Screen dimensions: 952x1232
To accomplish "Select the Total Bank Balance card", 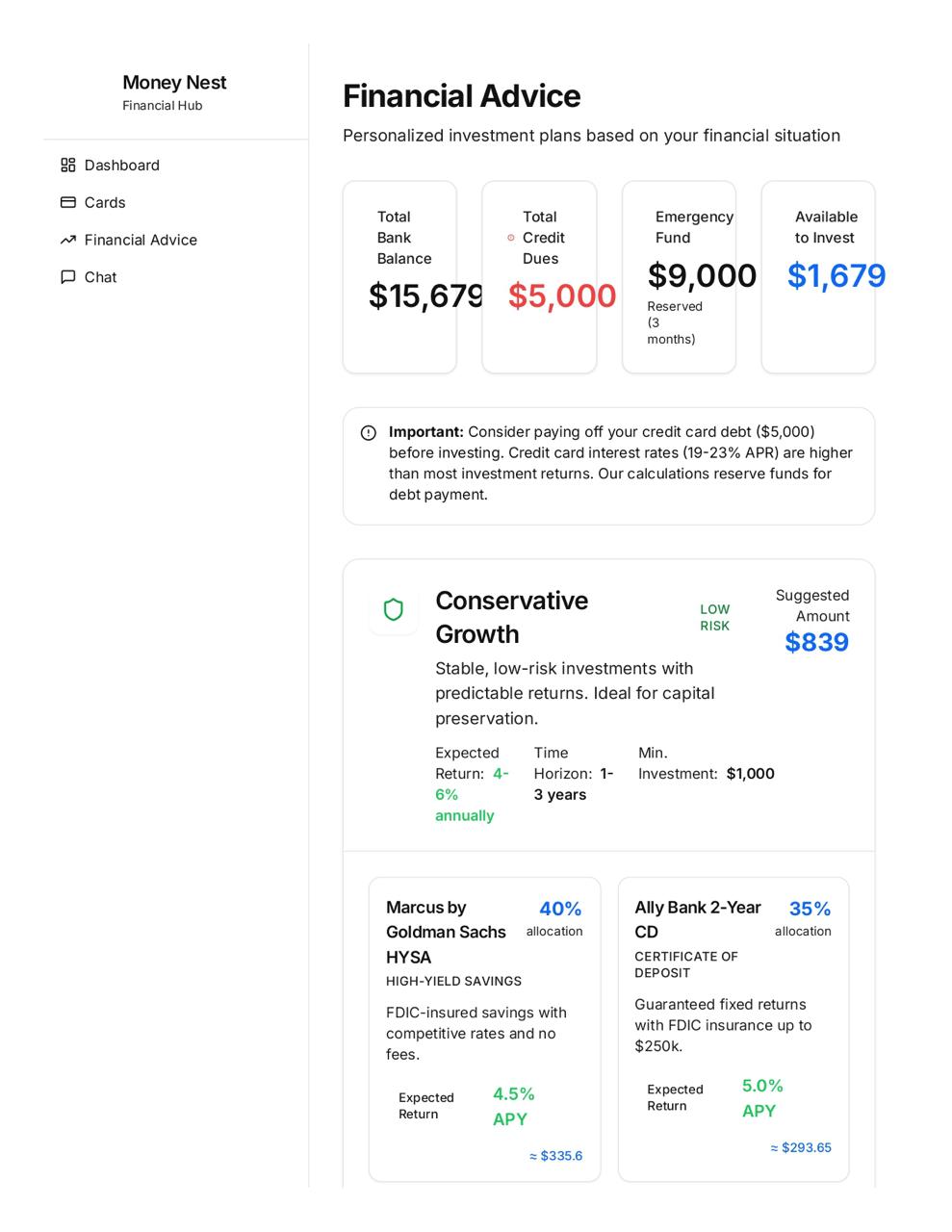I will pos(399,277).
